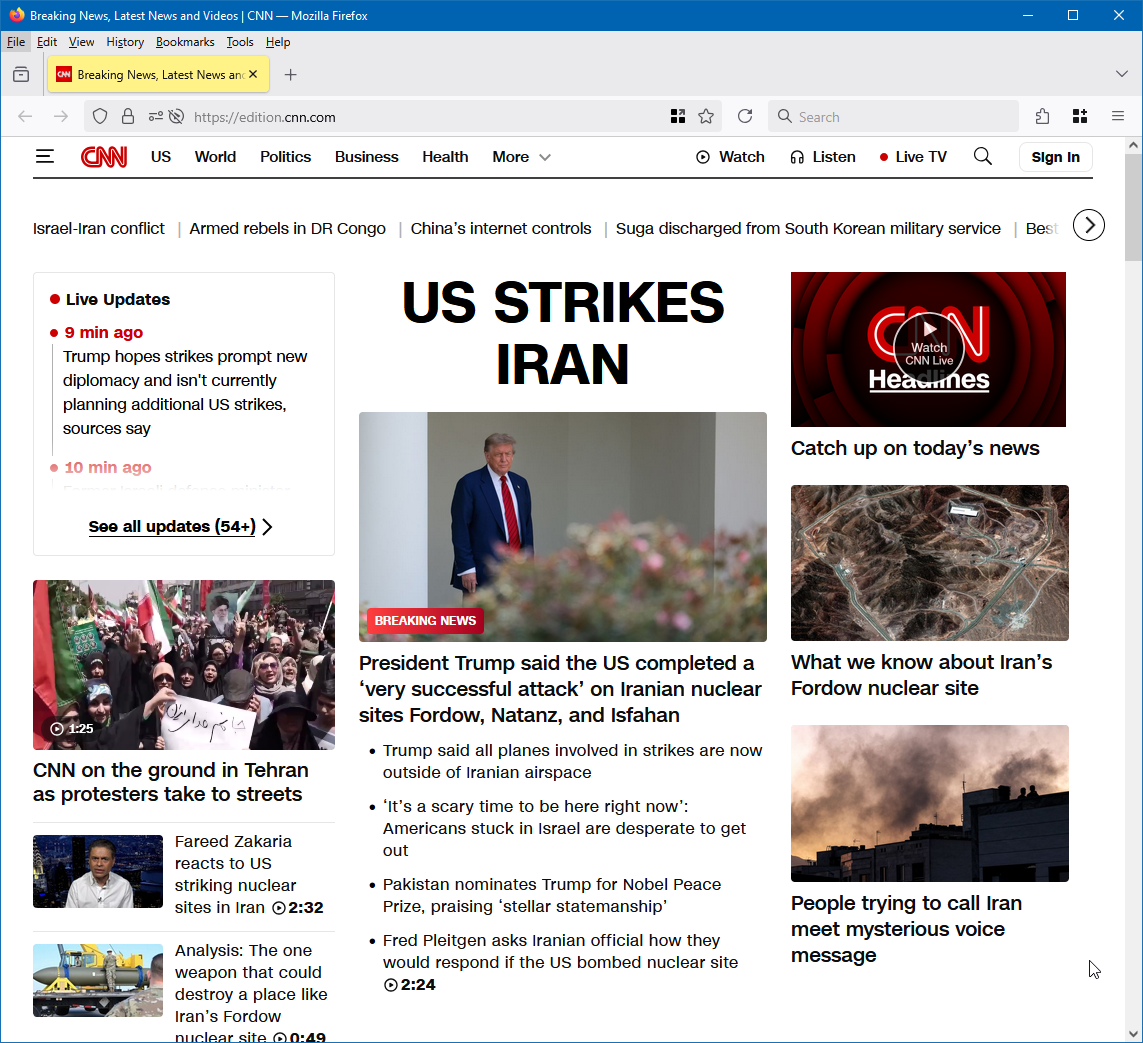The width and height of the screenshot is (1143, 1043).
Task: Click the crossed-out autoplay blocked icon
Action: click(x=176, y=117)
